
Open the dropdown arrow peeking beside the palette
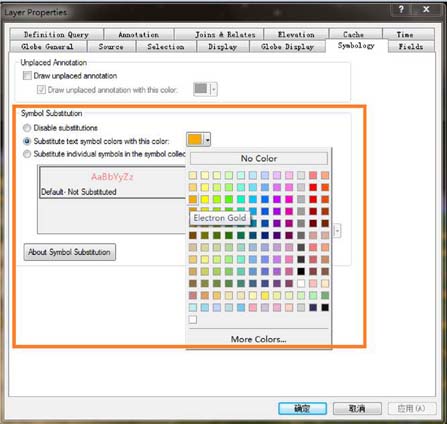coord(337,231)
